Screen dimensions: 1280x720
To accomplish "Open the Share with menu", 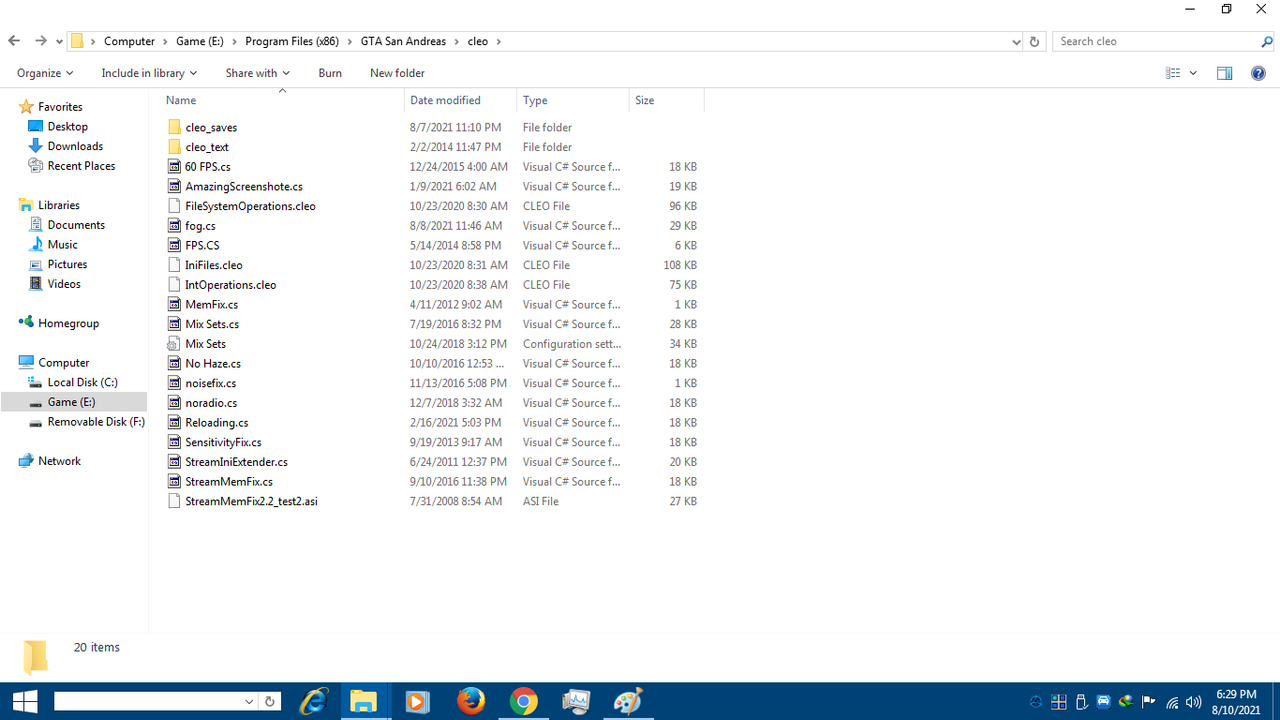I will tap(257, 73).
